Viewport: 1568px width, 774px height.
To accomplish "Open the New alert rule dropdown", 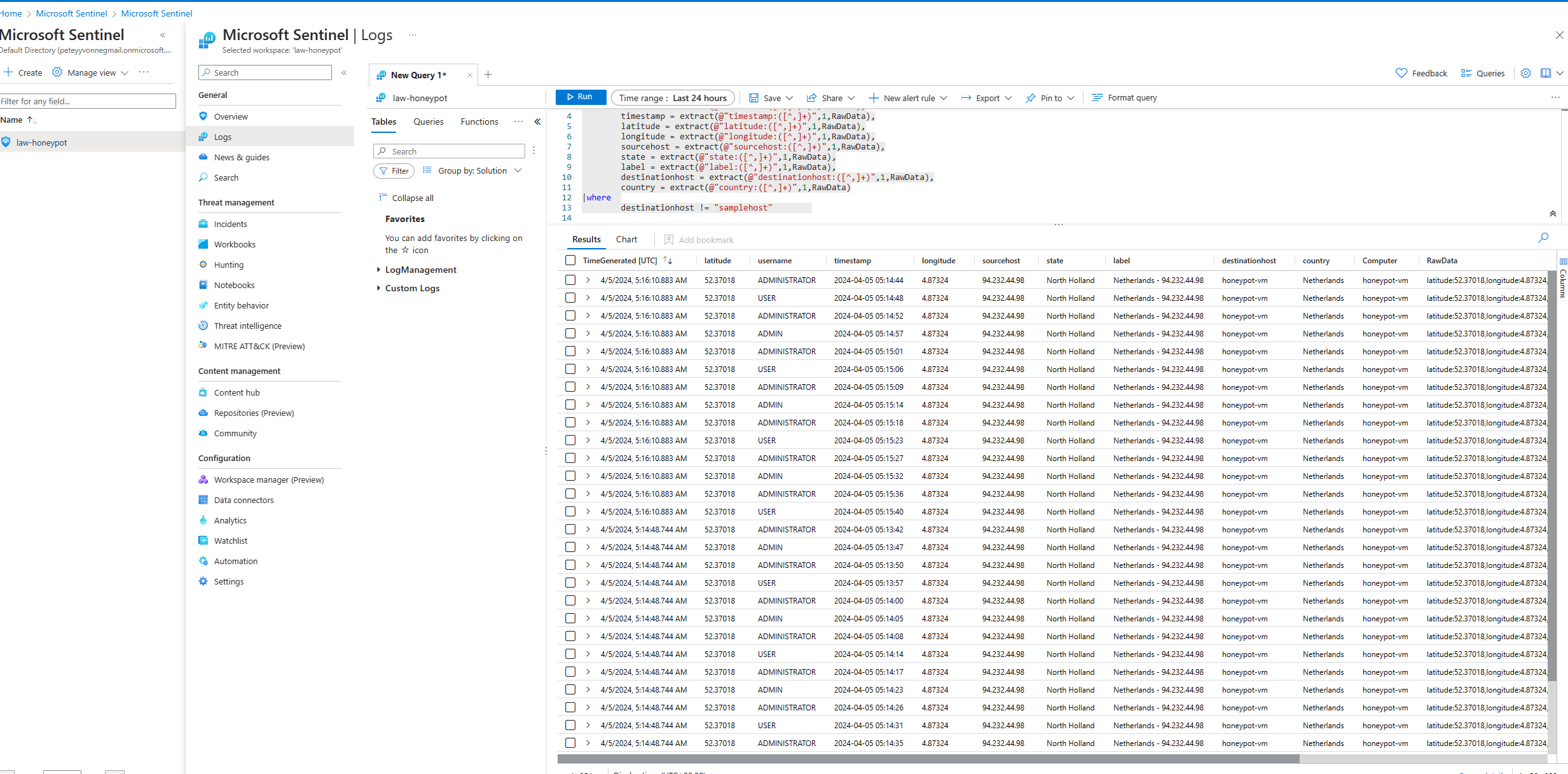I will [x=908, y=98].
